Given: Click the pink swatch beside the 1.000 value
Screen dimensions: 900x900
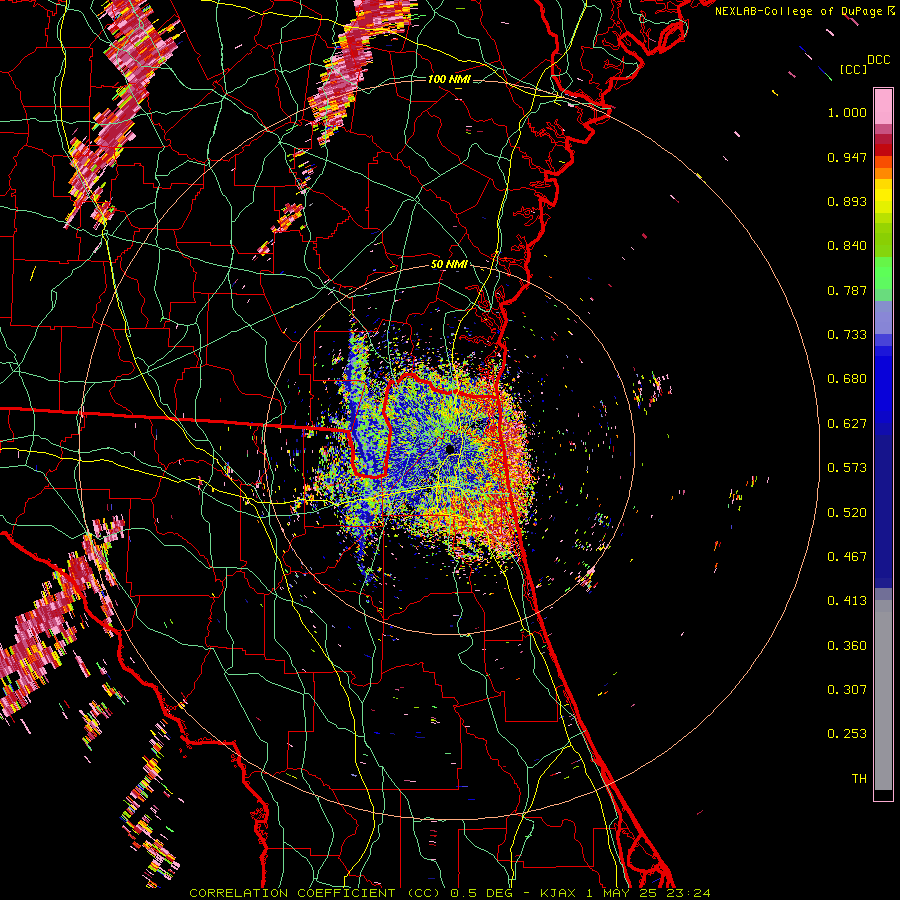Looking at the screenshot, I should coord(883,107).
